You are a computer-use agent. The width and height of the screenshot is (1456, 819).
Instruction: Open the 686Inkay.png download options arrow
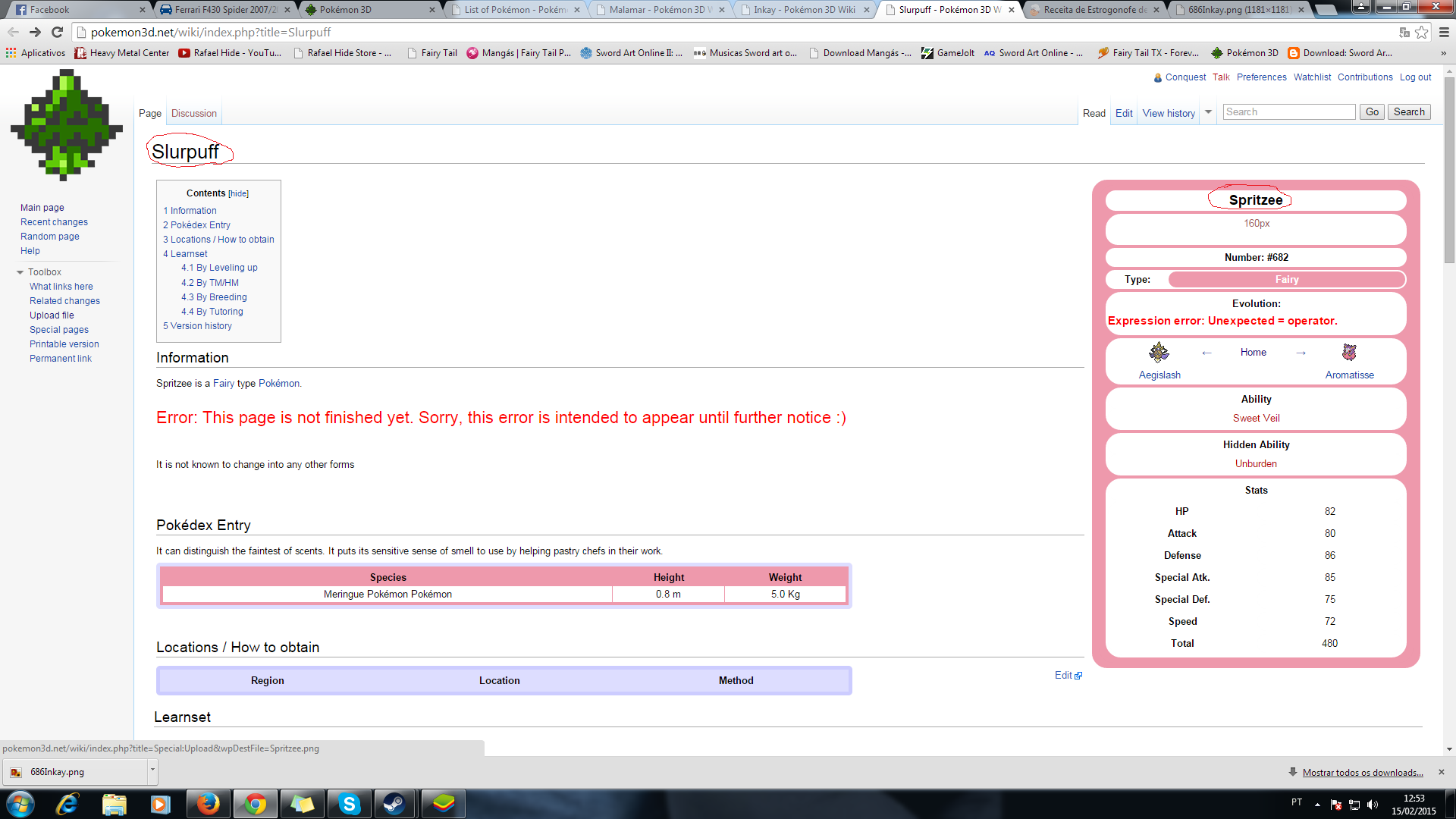(152, 770)
